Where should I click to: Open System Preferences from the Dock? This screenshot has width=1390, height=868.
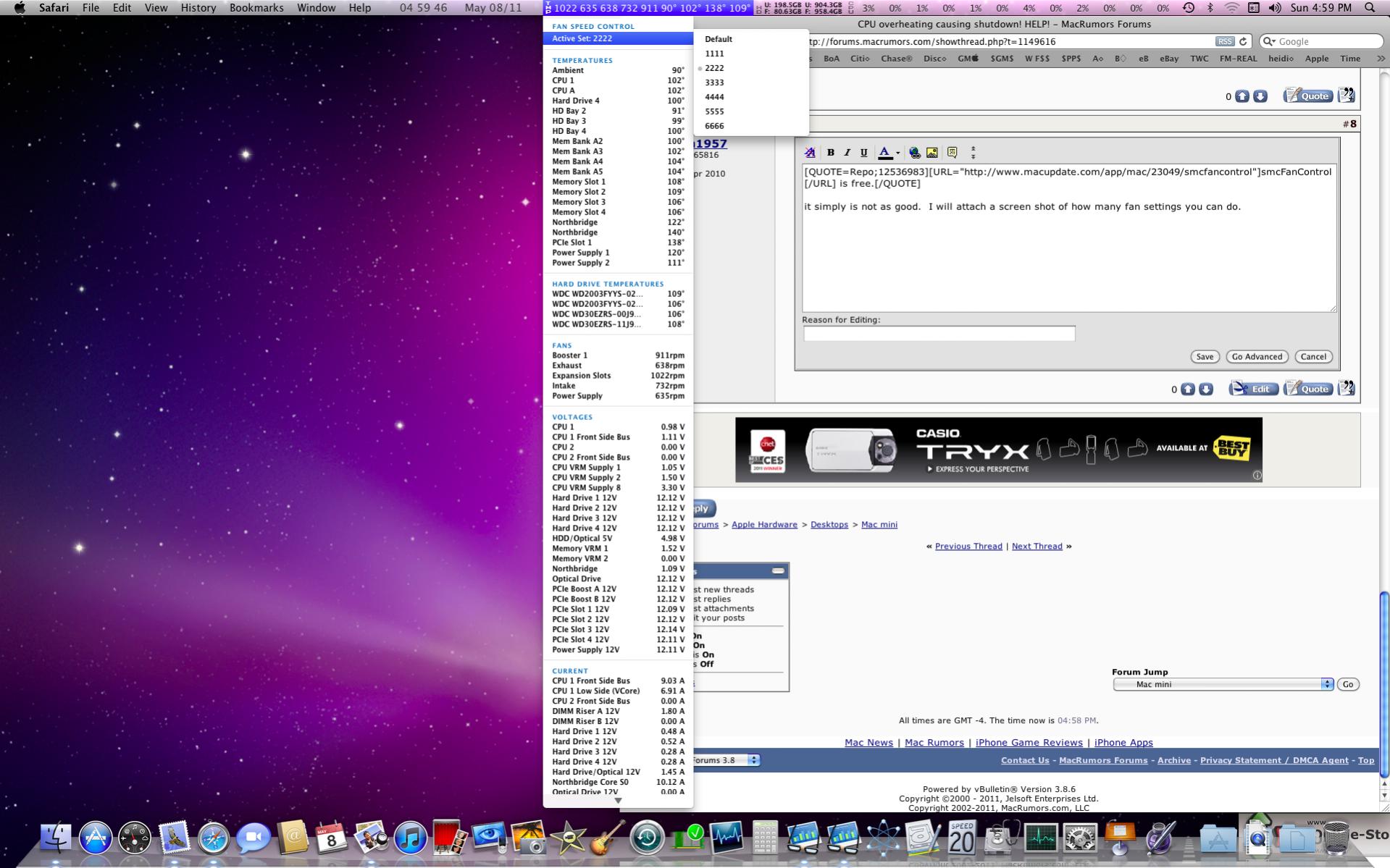click(1080, 838)
